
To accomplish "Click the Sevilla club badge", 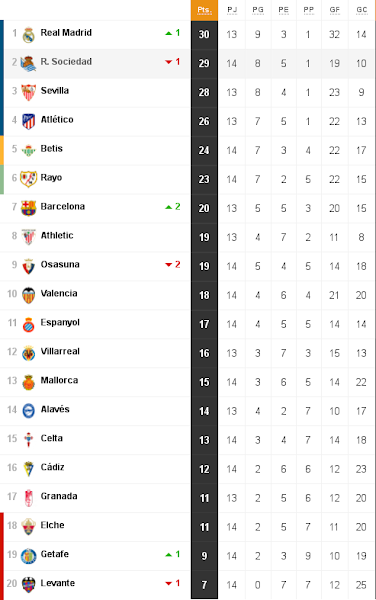I will tap(29, 93).
